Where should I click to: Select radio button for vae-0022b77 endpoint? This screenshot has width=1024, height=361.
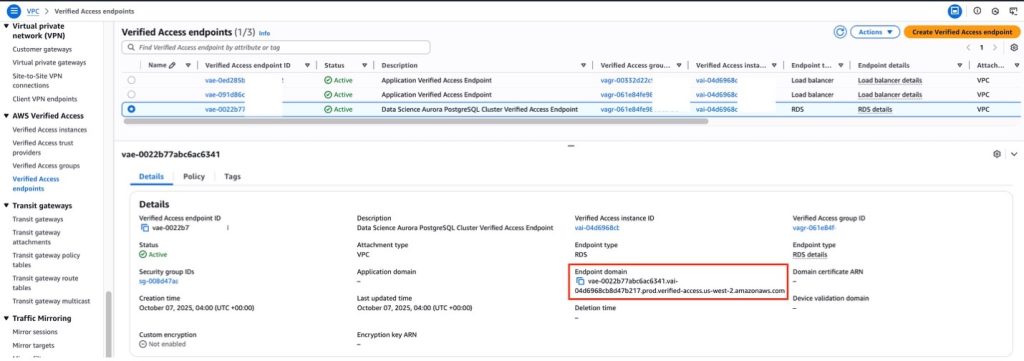[x=131, y=109]
